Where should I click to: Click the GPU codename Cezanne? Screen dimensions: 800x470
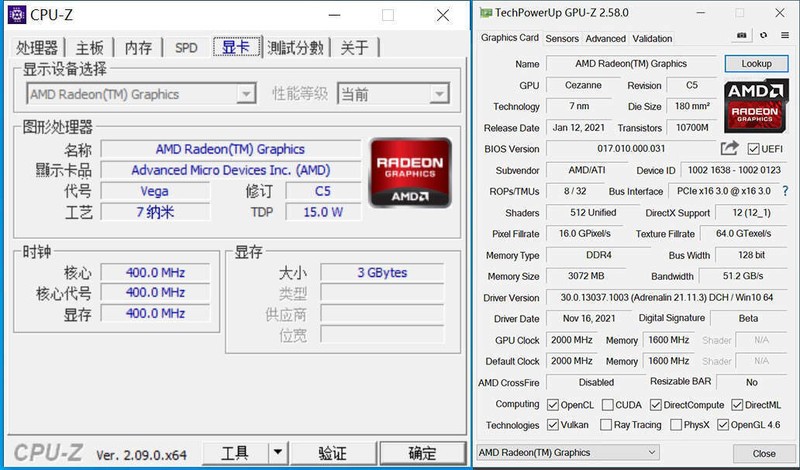(583, 85)
